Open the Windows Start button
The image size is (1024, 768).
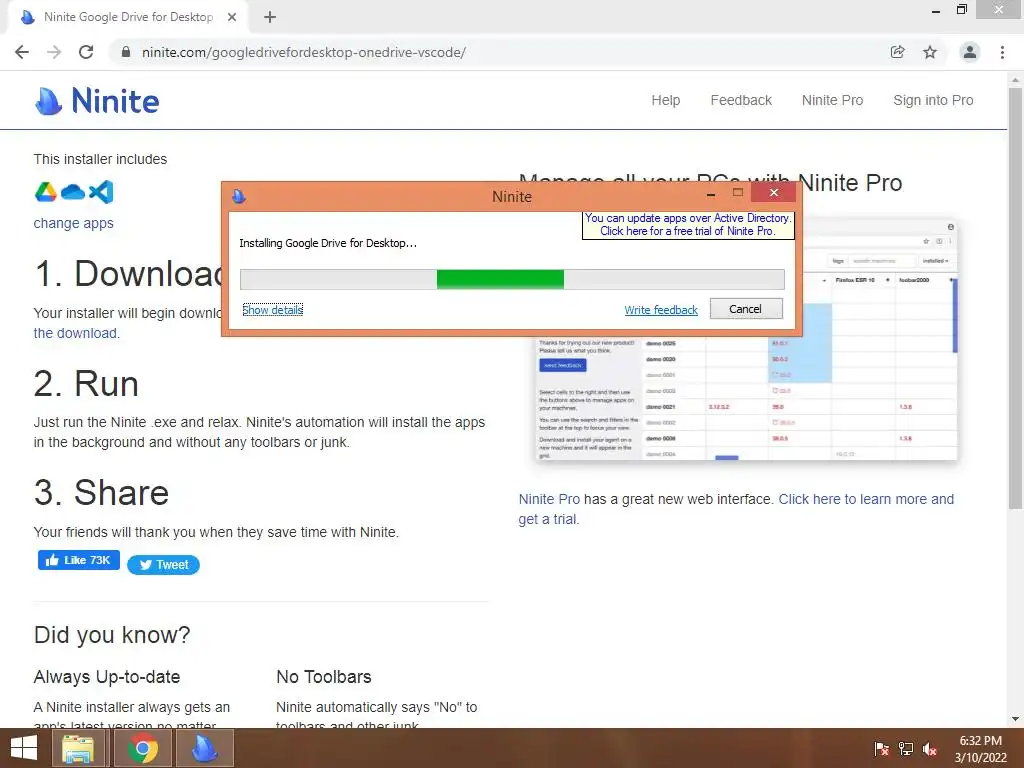click(24, 748)
